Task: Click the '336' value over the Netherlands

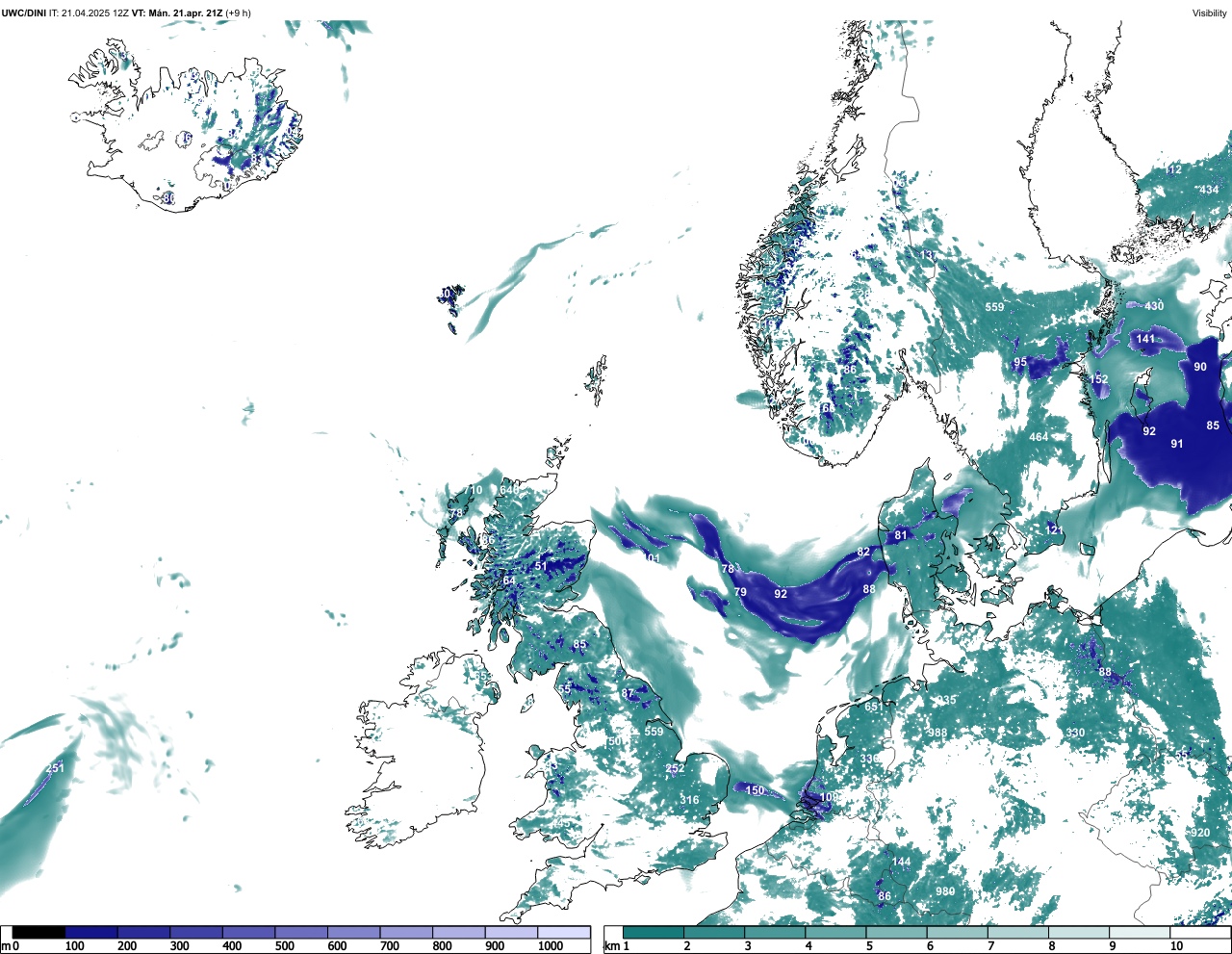Action: [x=869, y=760]
